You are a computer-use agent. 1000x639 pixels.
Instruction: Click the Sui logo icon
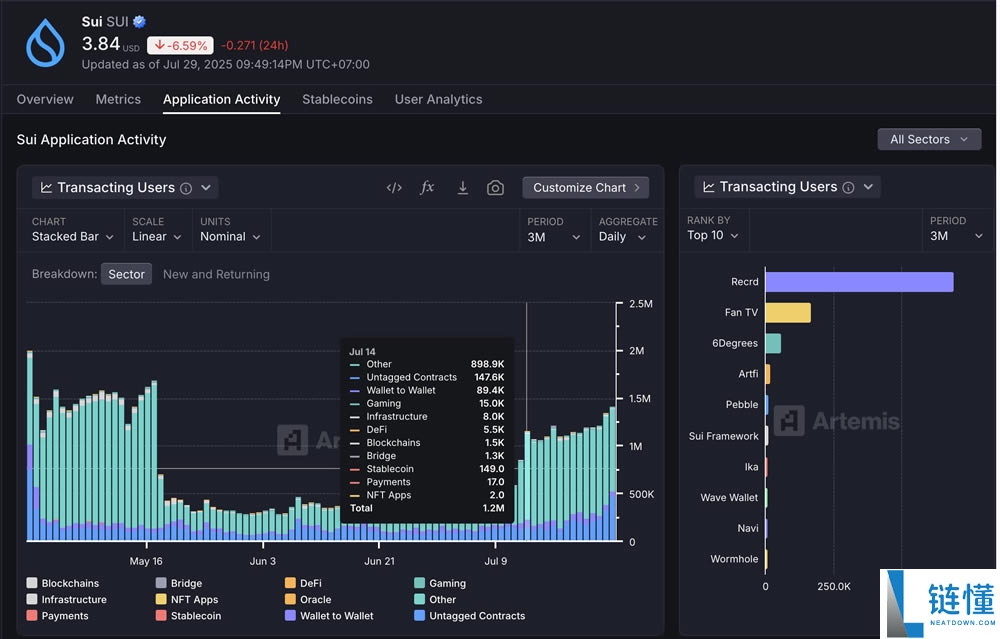(x=45, y=44)
